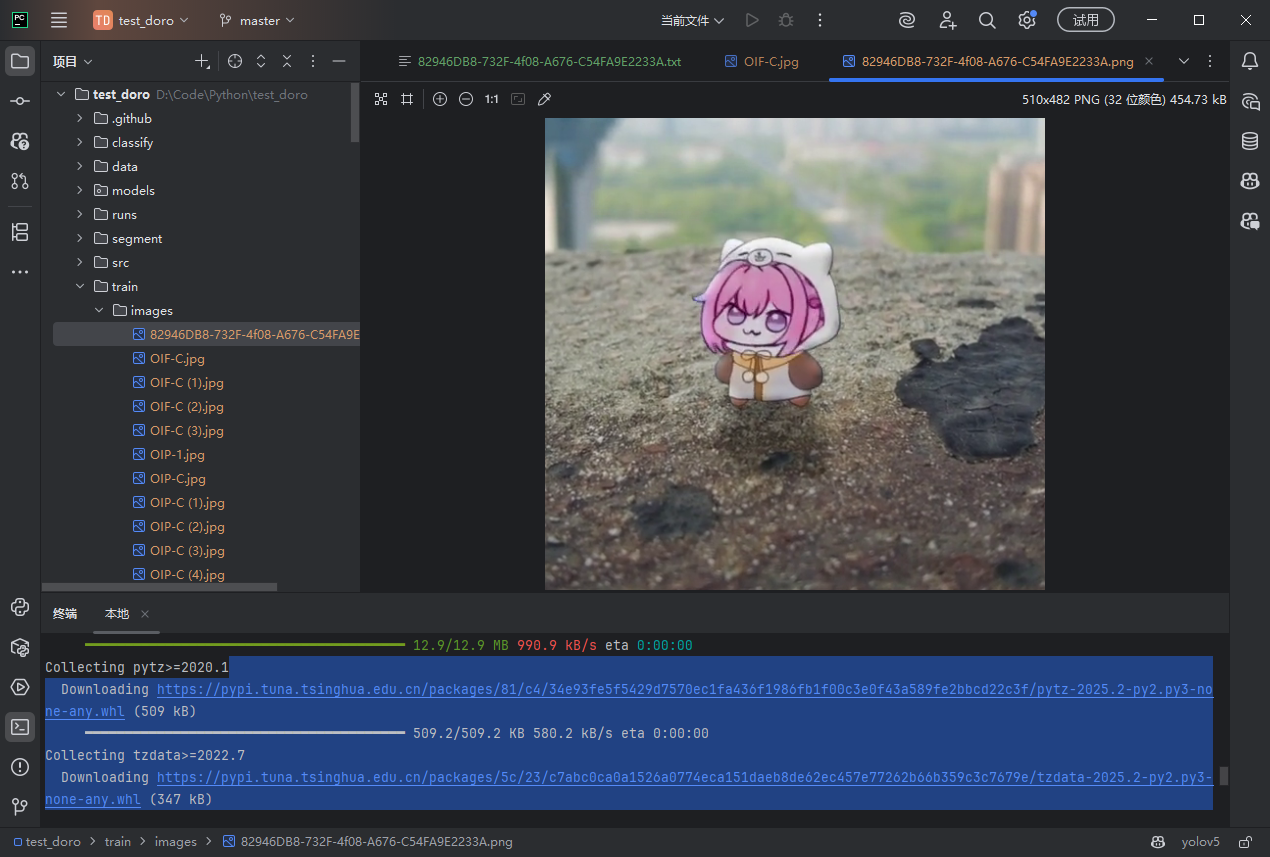Image resolution: width=1270 pixels, height=857 pixels.
Task: Collapse the train folder
Action: (80, 286)
